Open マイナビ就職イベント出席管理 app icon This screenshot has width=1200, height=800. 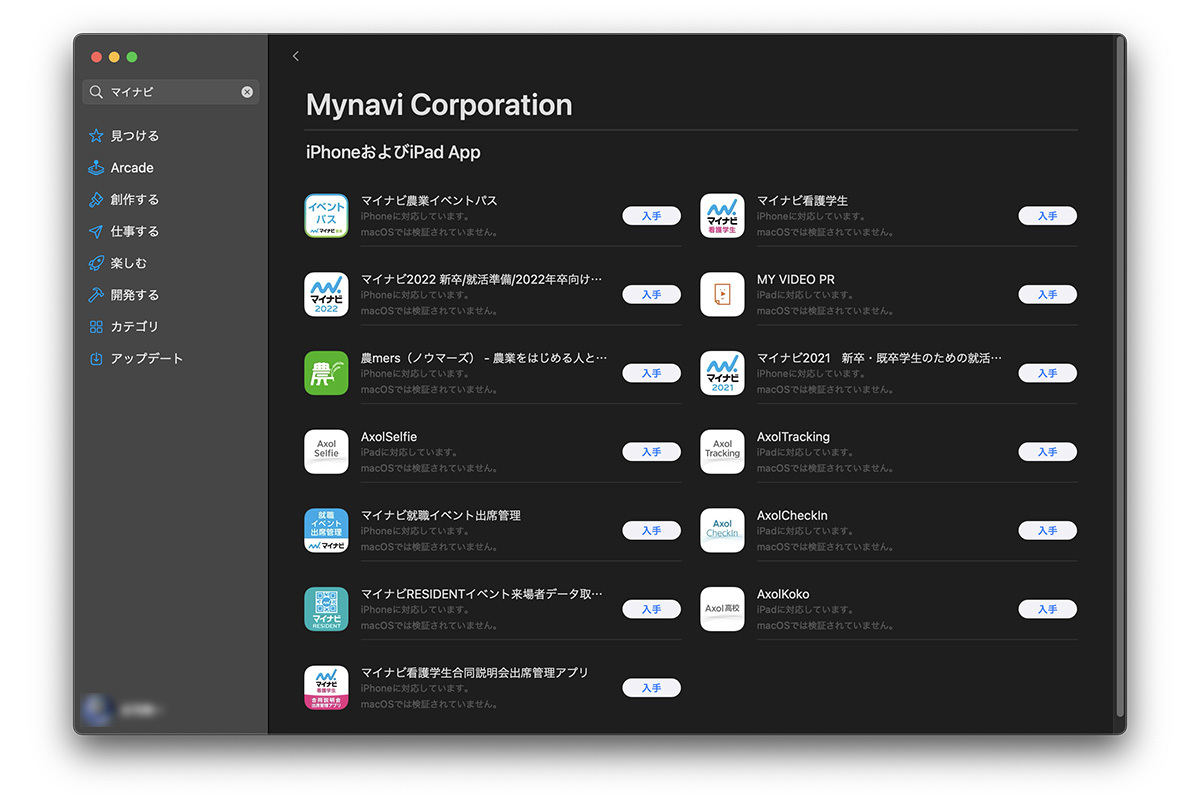[326, 531]
